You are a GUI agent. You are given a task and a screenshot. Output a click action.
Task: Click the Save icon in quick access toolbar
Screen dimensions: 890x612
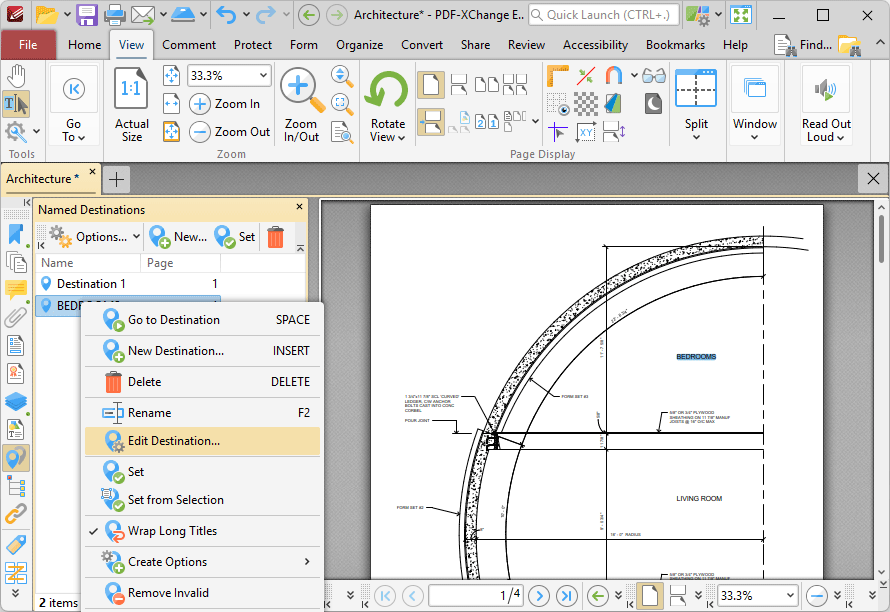[x=87, y=15]
